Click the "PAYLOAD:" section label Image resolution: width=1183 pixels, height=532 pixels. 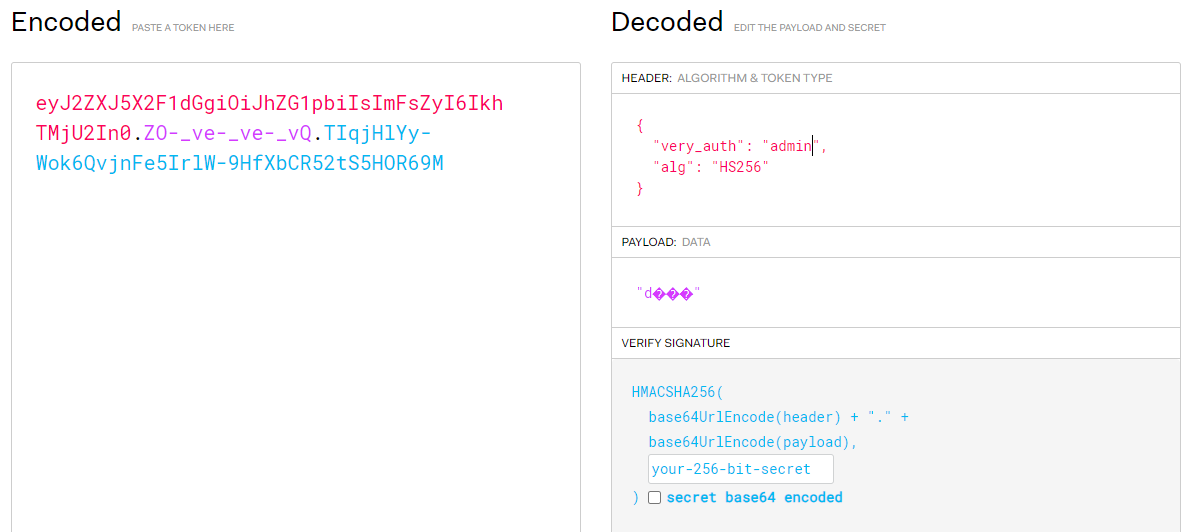click(x=649, y=242)
